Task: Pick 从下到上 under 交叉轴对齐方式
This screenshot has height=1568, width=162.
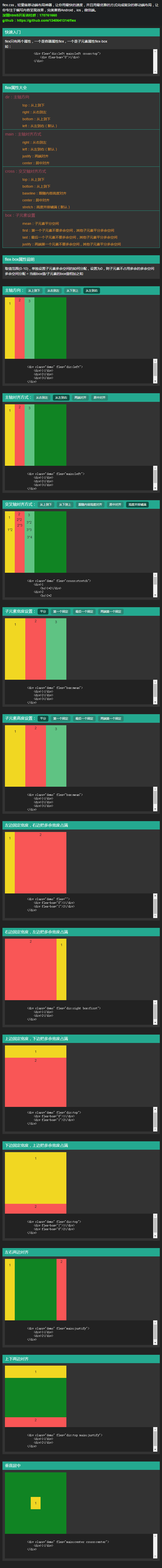Action: (65, 505)
